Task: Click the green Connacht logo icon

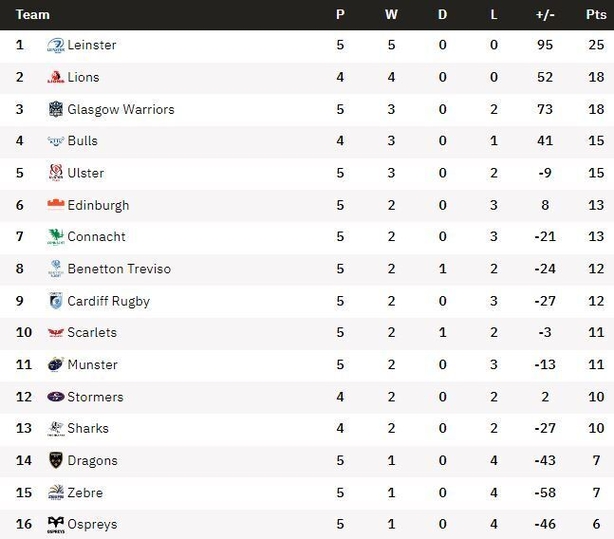Action: coord(56,237)
